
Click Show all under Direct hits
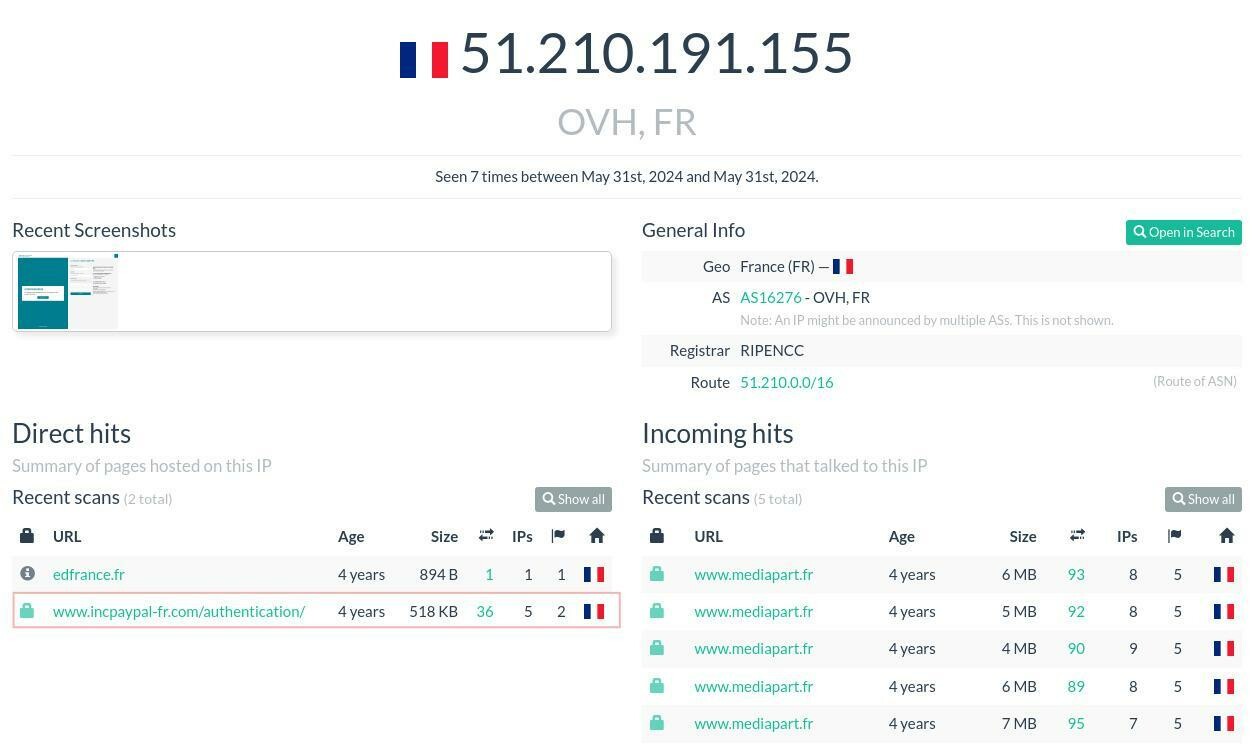point(573,499)
